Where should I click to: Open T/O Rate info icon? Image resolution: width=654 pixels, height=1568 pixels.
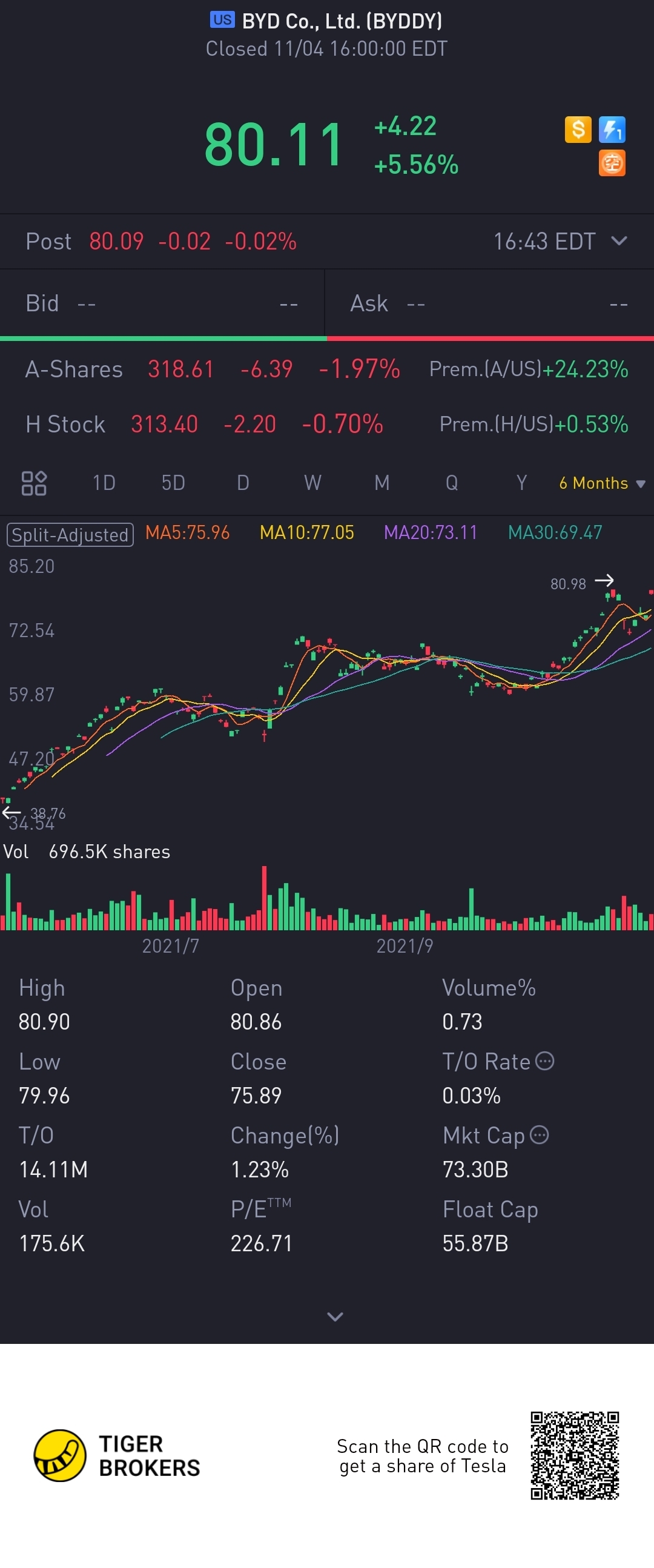(544, 1061)
